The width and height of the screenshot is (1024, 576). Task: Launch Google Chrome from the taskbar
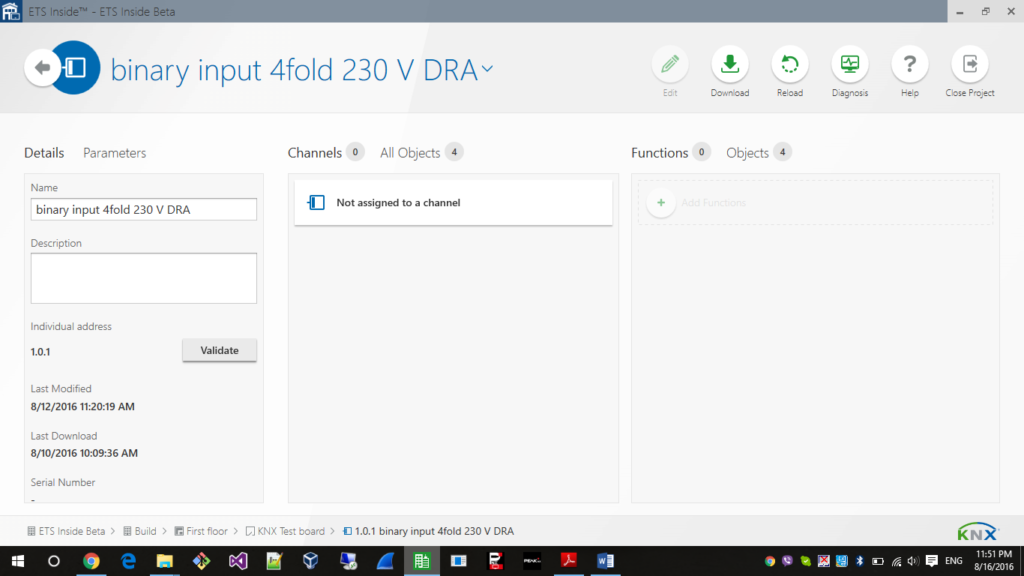(91, 561)
